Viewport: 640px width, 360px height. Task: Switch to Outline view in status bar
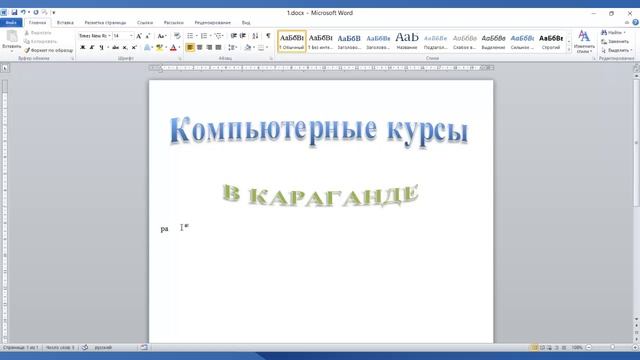(x=557, y=347)
